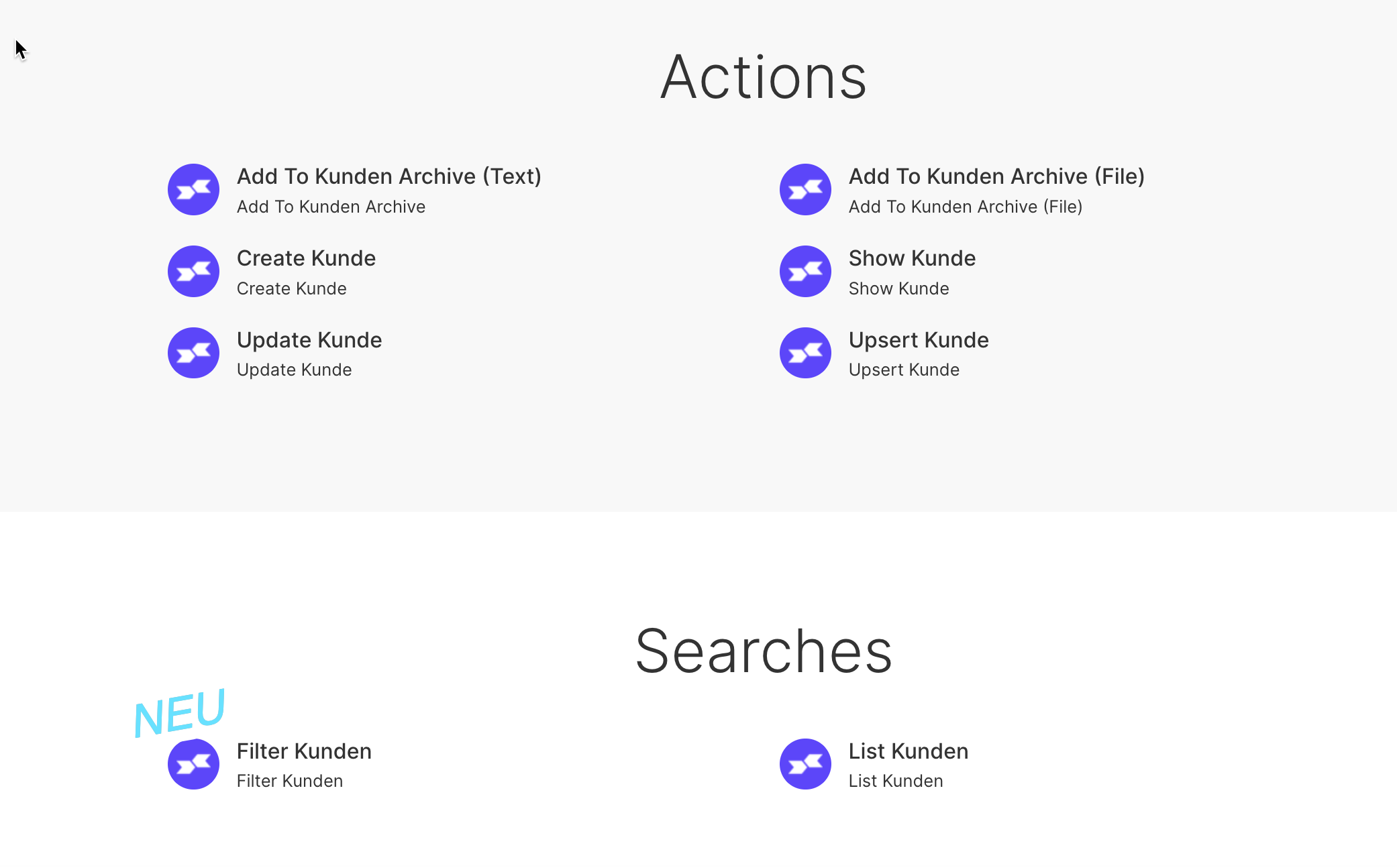Click the Actions section heading
The image size is (1397, 868).
(x=764, y=77)
